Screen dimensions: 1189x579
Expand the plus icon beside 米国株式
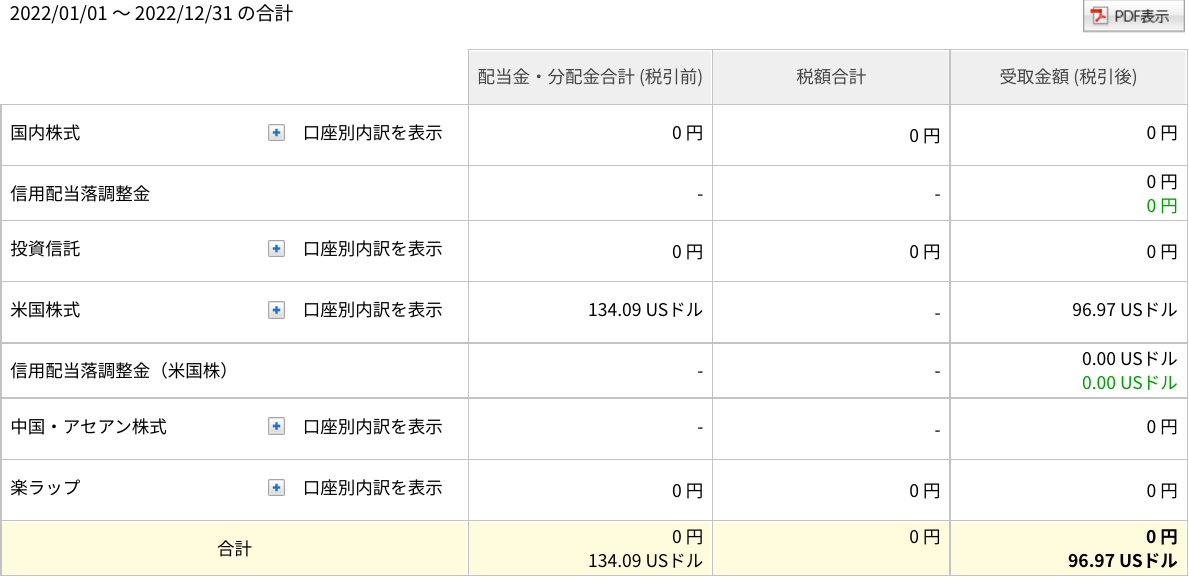point(277,309)
